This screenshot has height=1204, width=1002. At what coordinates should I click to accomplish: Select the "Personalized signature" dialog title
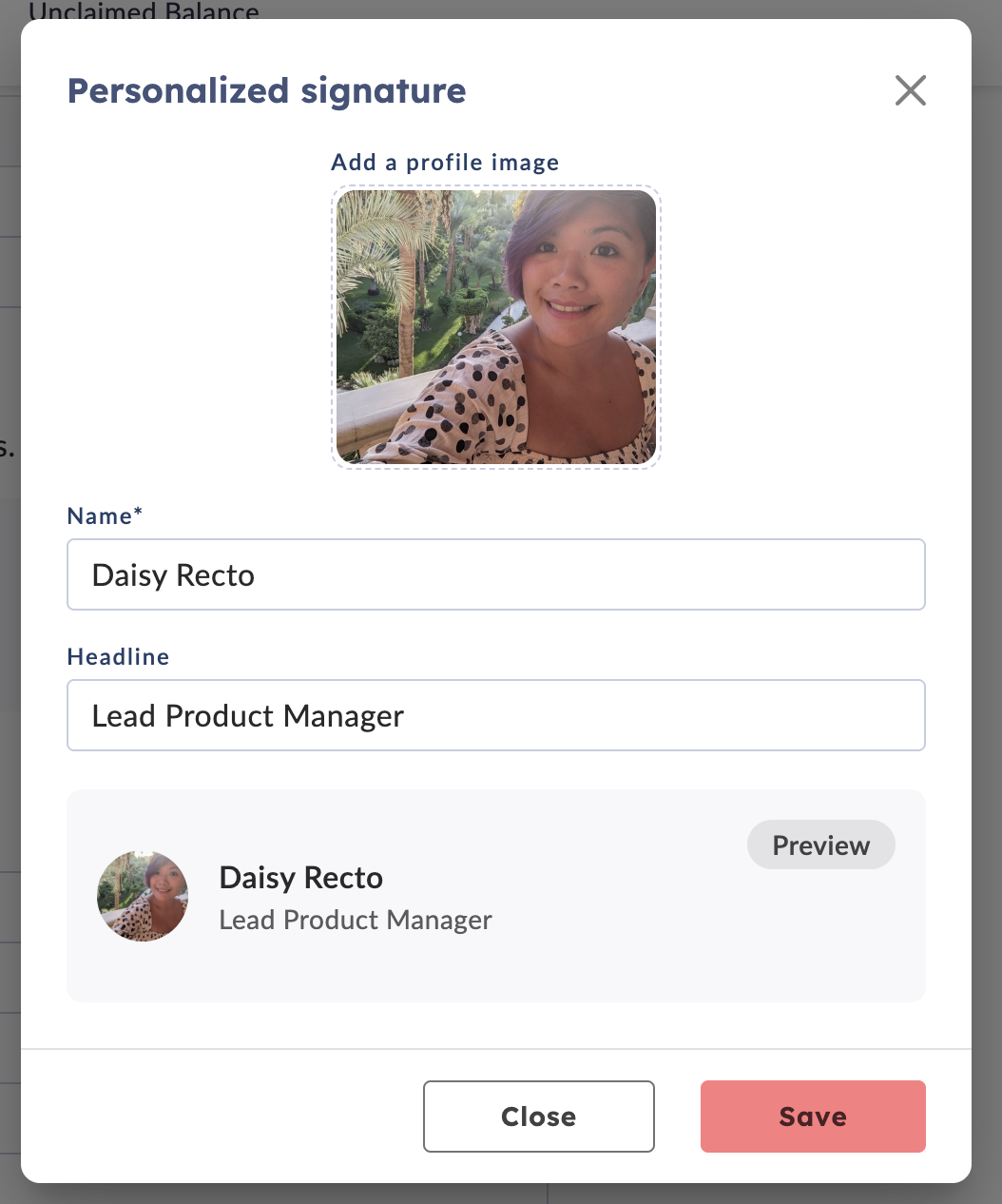pyautogui.click(x=267, y=91)
